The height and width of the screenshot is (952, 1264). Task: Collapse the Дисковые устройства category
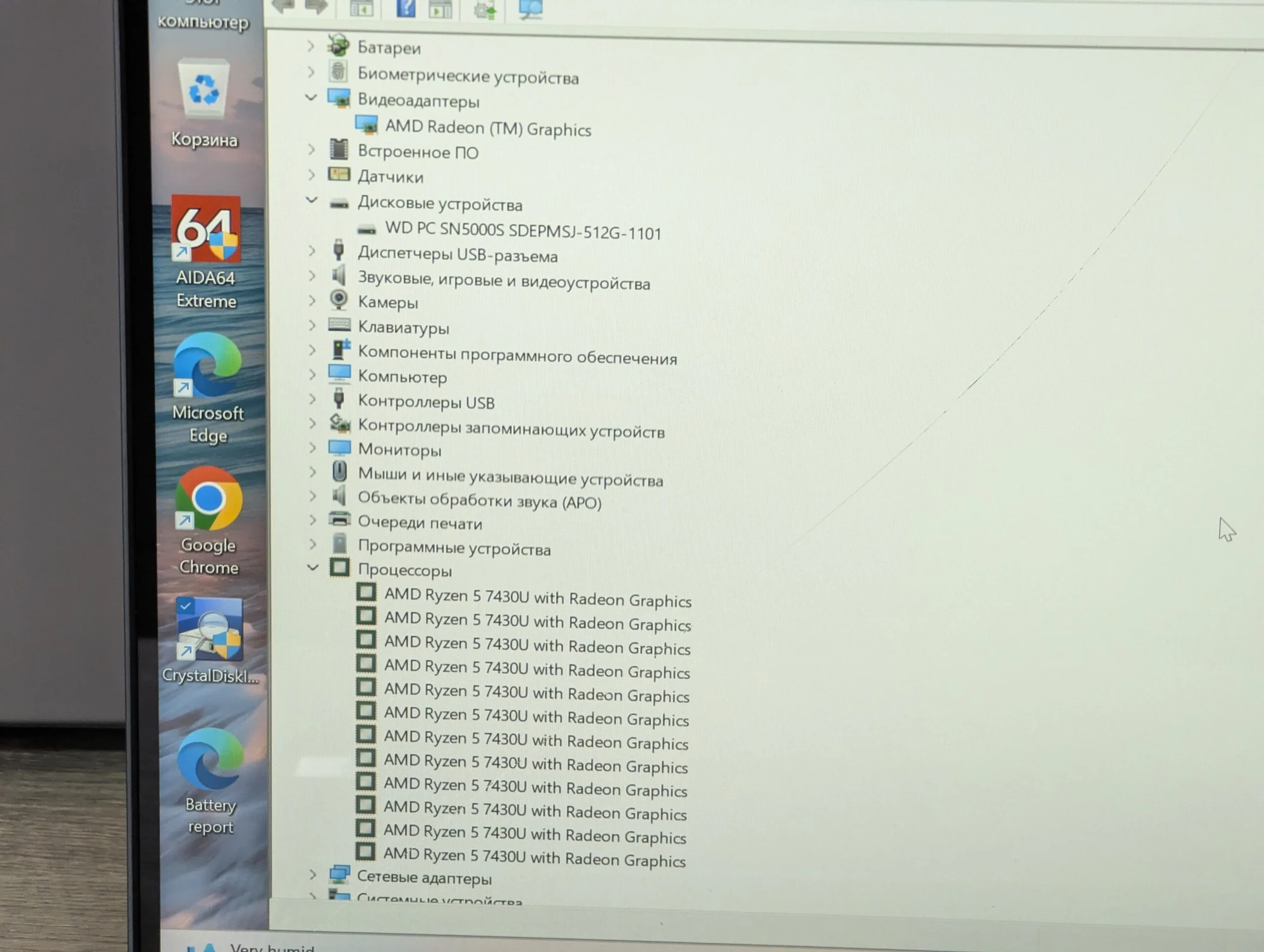[311, 200]
